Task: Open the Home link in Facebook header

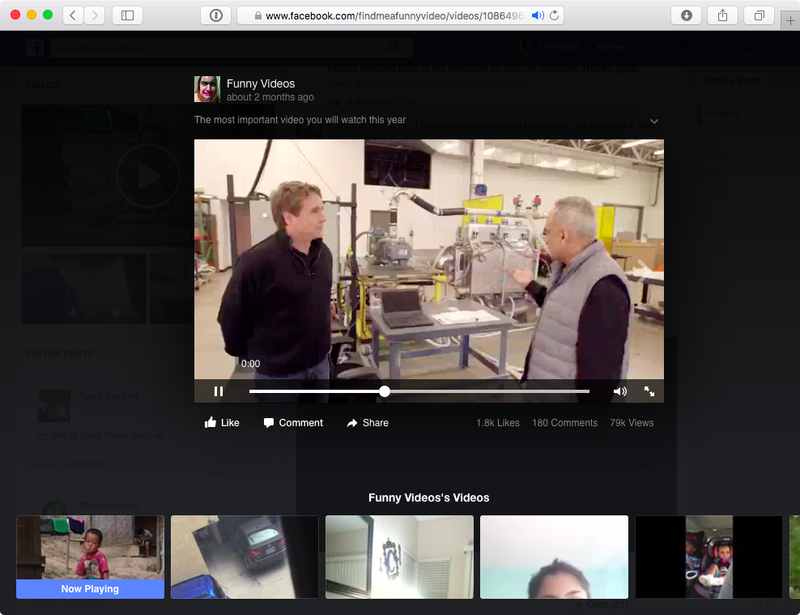Action: [x=610, y=47]
